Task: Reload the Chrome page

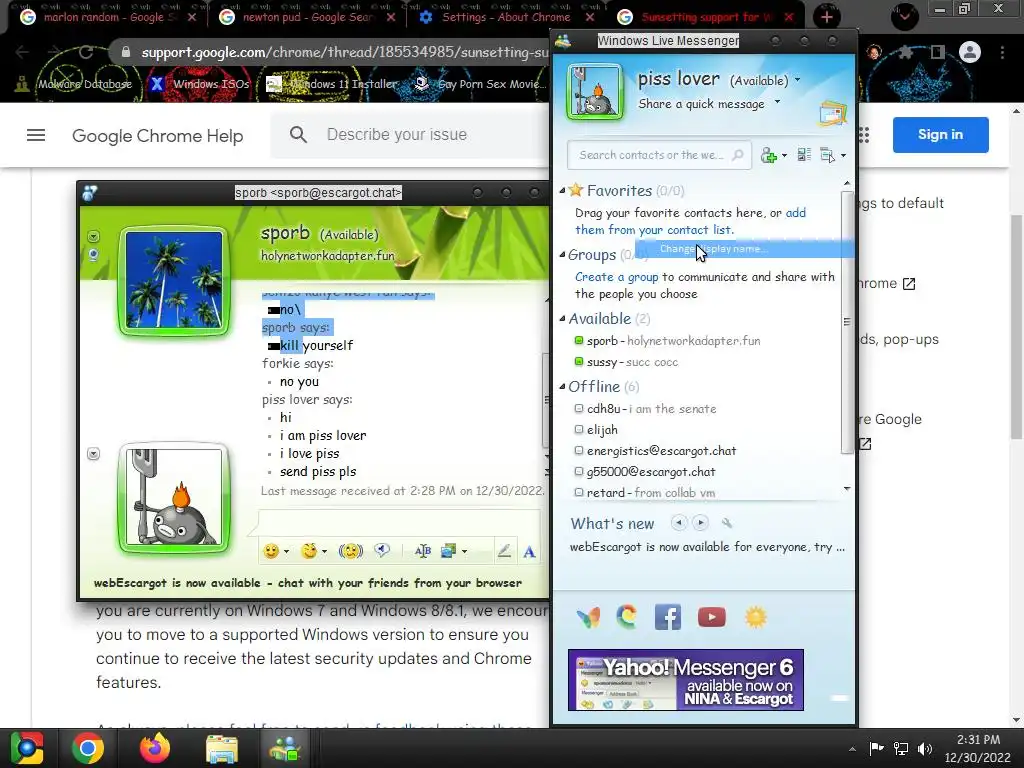Action: click(x=86, y=52)
